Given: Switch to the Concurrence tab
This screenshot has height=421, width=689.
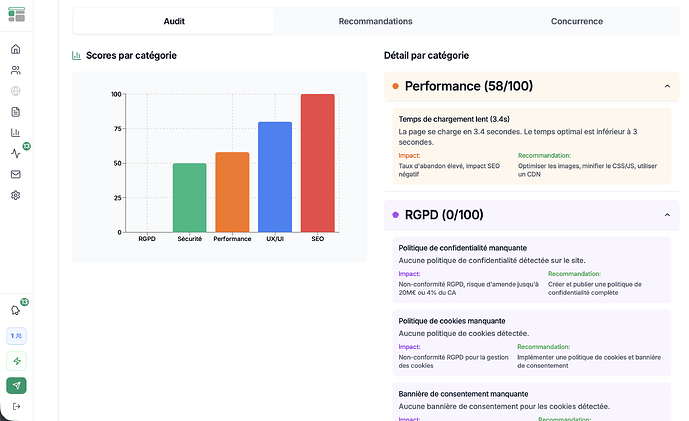Looking at the screenshot, I should click(x=576, y=21).
